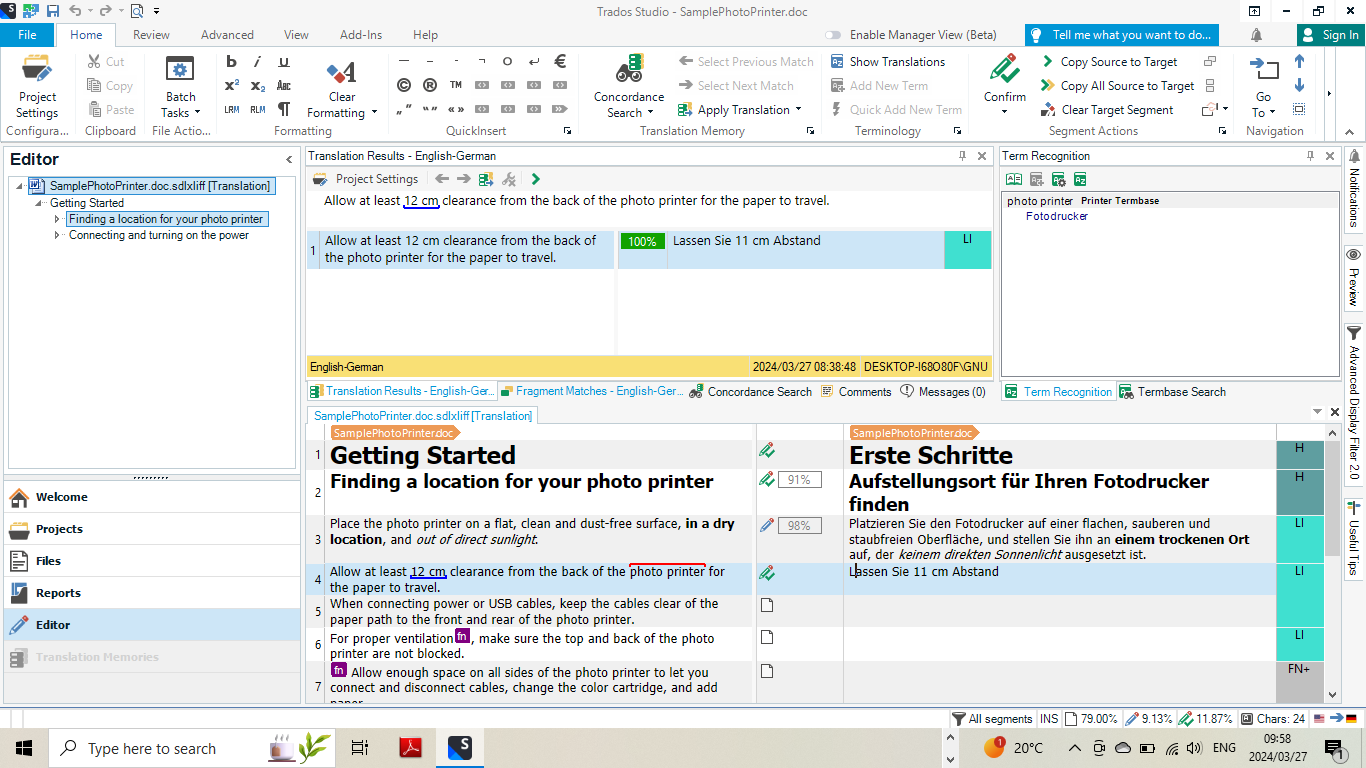Expand Connecting and turning on power node
Image resolution: width=1366 pixels, height=768 pixels.
[57, 235]
